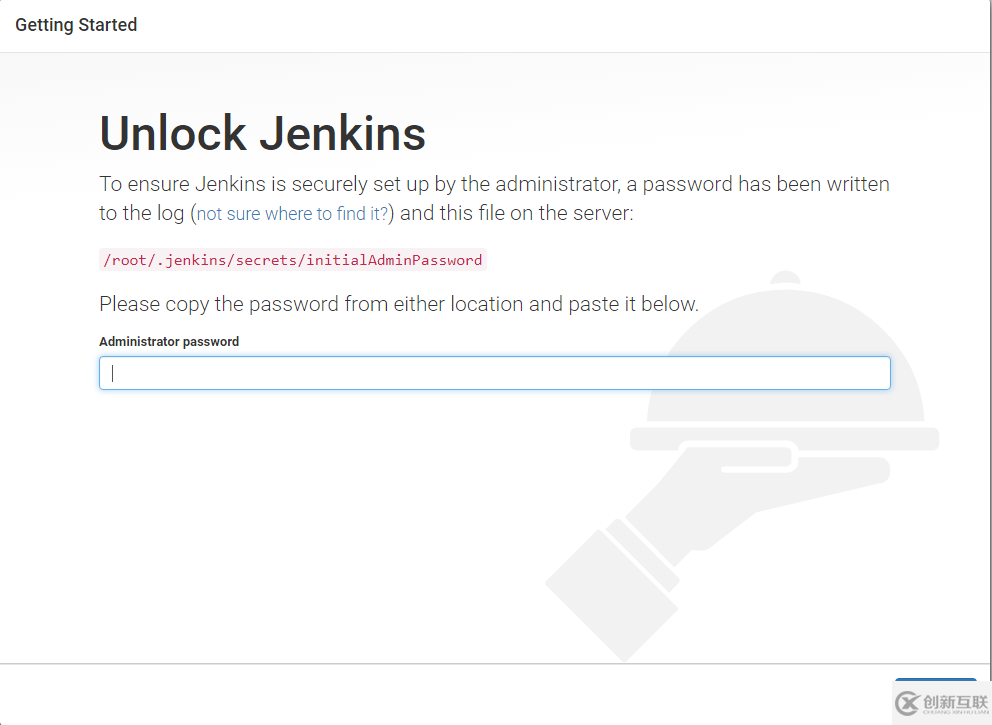The height and width of the screenshot is (725, 992).
Task: Click the Getting Started header label
Action: 76,24
